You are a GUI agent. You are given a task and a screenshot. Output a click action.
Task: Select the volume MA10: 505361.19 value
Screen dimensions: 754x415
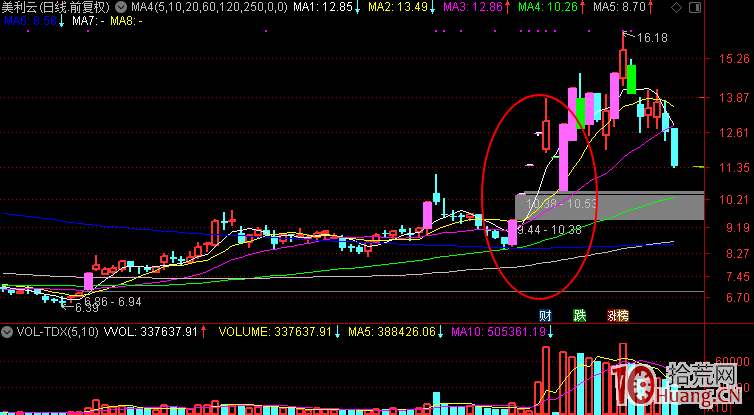pos(501,331)
